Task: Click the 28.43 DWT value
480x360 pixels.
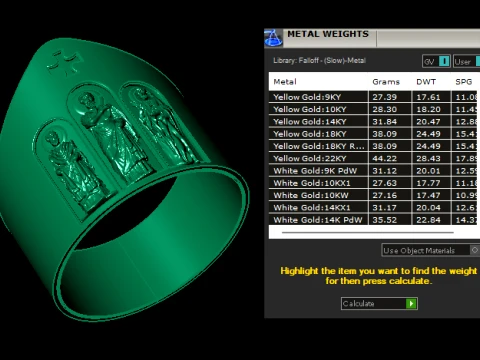Action: 428,158
